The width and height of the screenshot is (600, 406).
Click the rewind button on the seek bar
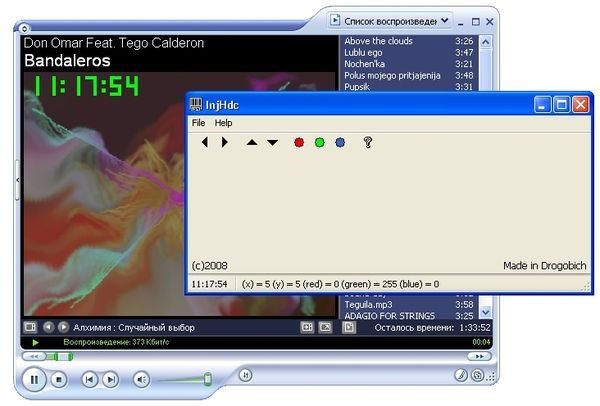[x=34, y=357]
